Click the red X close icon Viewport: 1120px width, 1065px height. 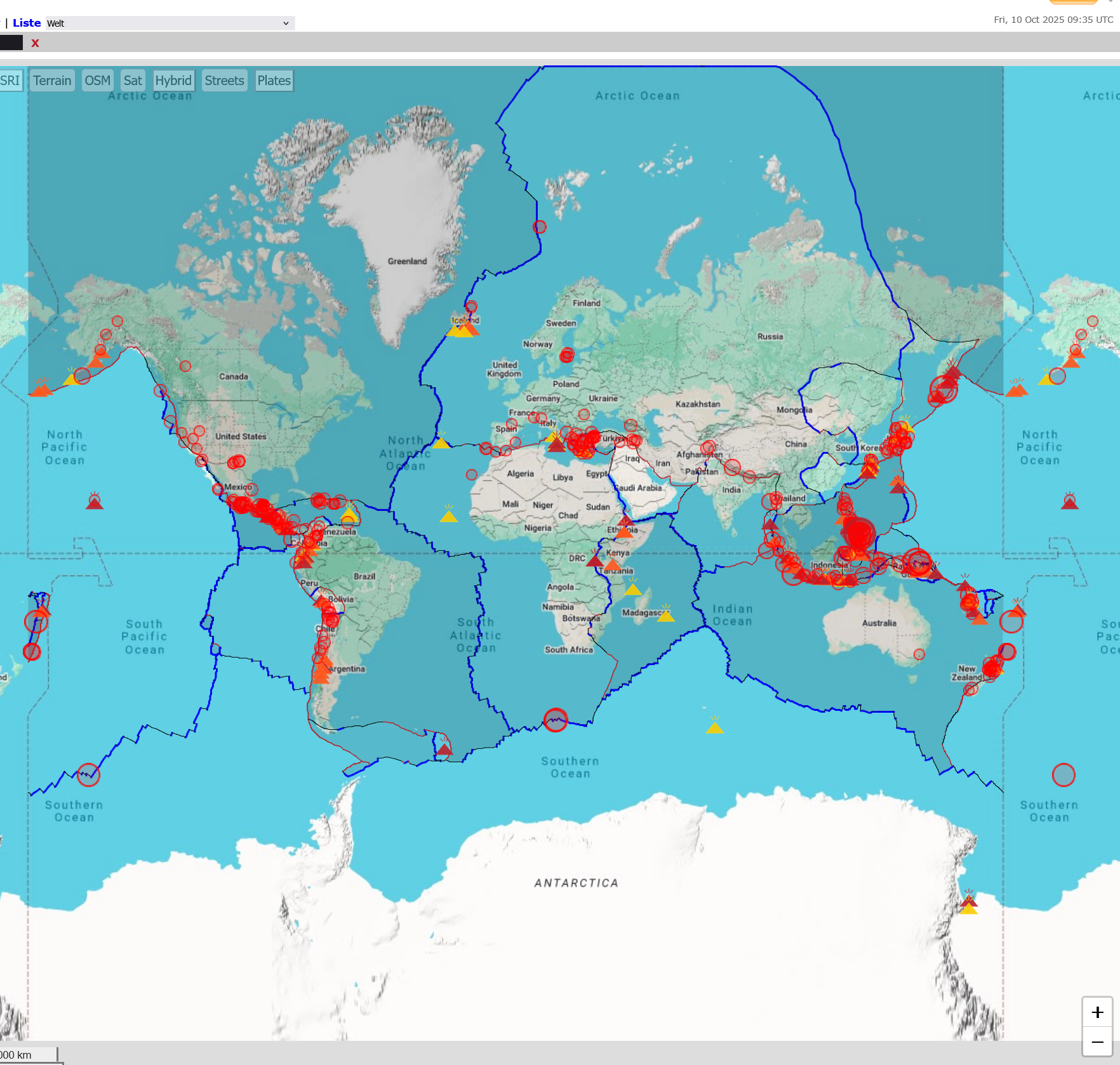pyautogui.click(x=36, y=43)
